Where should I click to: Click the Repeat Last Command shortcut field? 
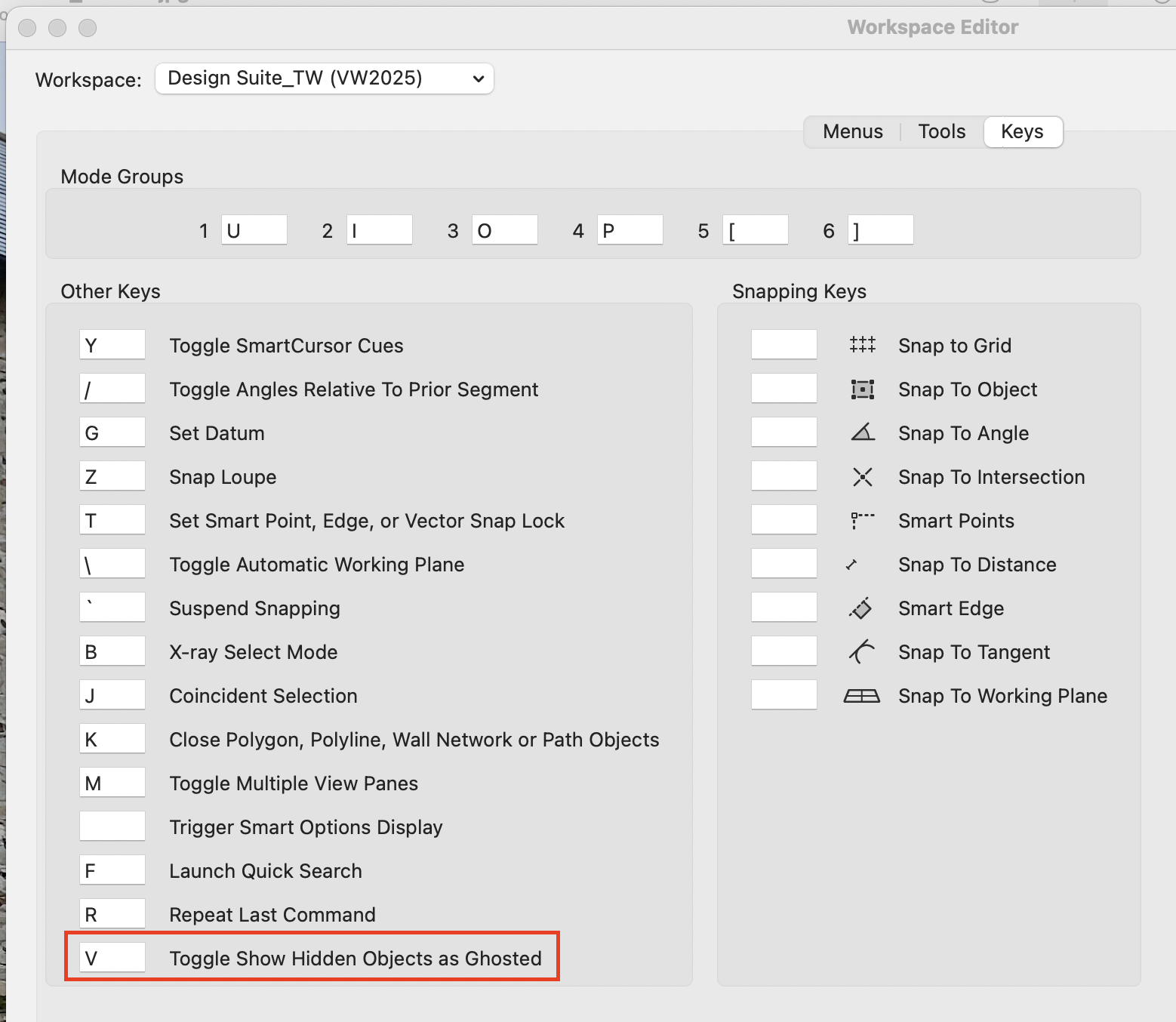(x=112, y=913)
